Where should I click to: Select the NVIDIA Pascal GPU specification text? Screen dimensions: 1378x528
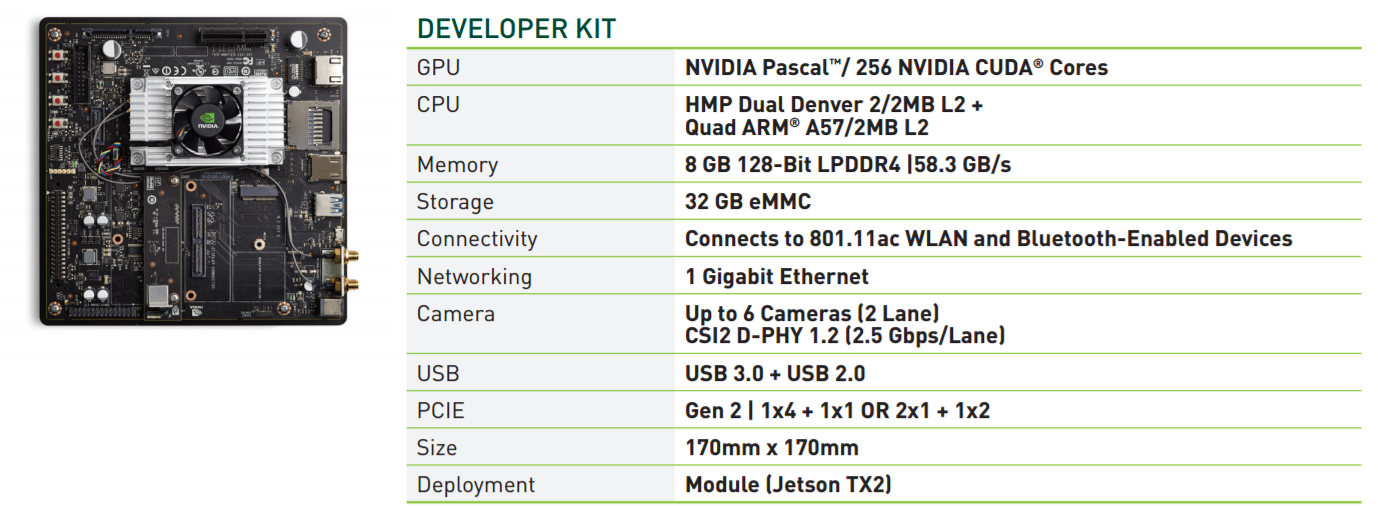(x=896, y=68)
